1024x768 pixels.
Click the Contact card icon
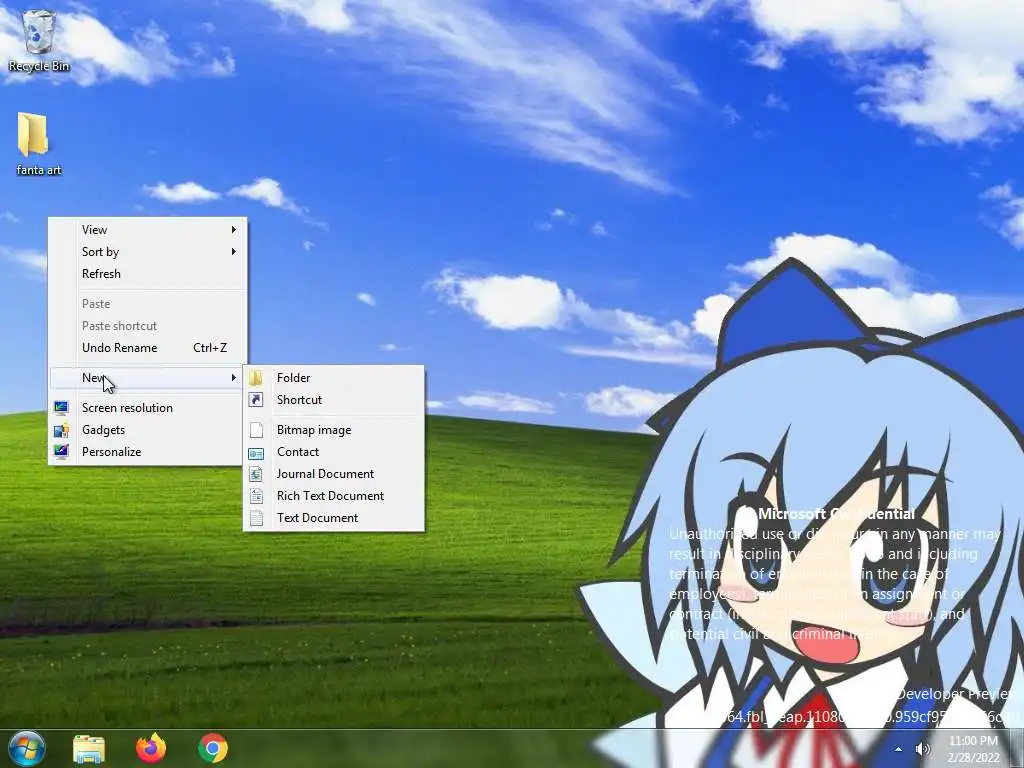pos(256,452)
